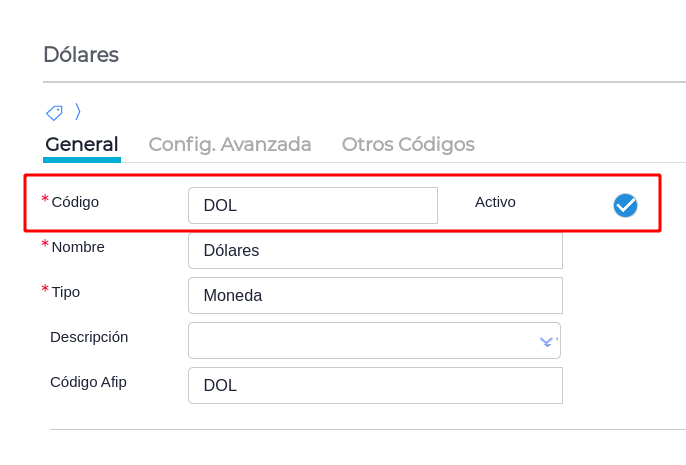Click the chevron arrow beside the tag icon
Image resolution: width=686 pixels, height=465 pixels.
tap(78, 111)
